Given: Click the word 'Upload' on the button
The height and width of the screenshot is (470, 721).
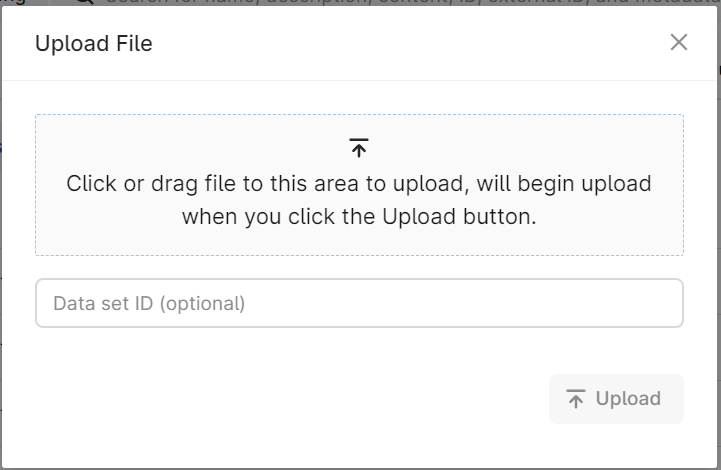Looking at the screenshot, I should [x=628, y=399].
